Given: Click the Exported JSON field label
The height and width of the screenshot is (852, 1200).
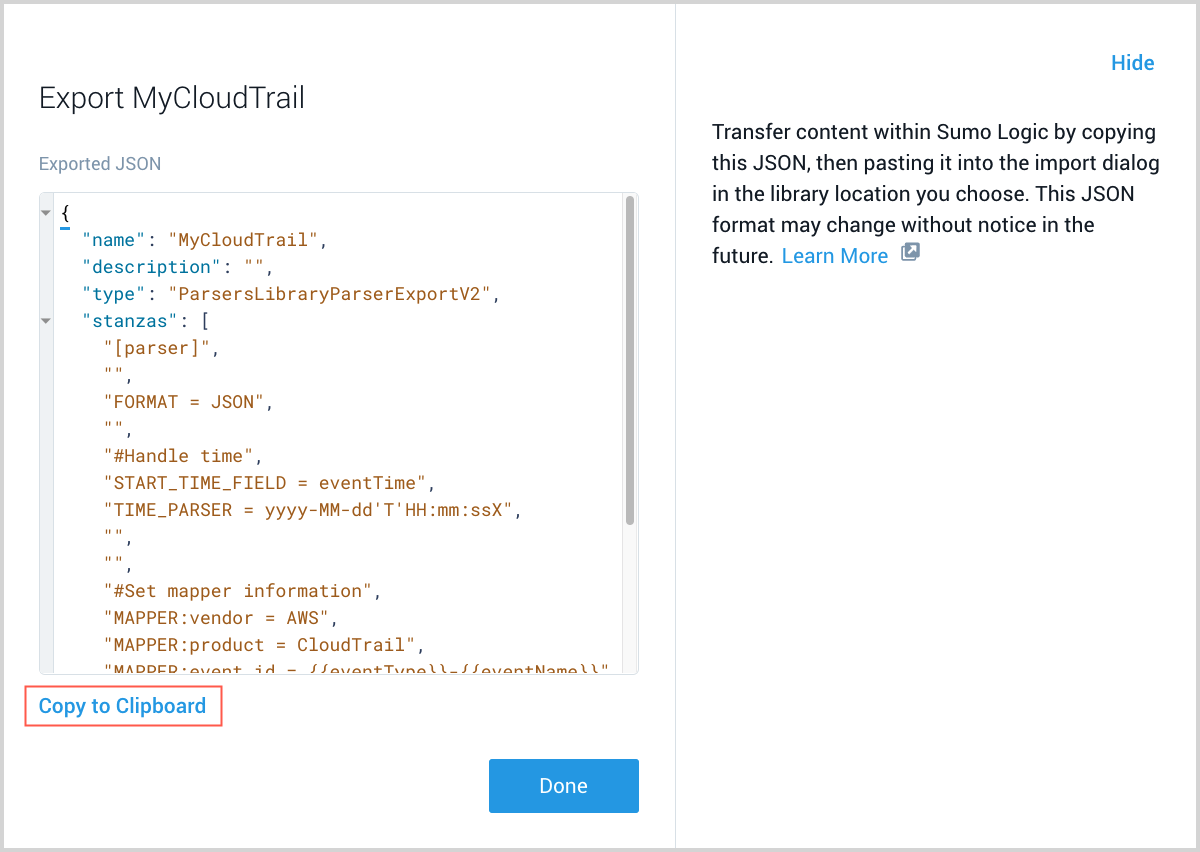Looking at the screenshot, I should (99, 164).
